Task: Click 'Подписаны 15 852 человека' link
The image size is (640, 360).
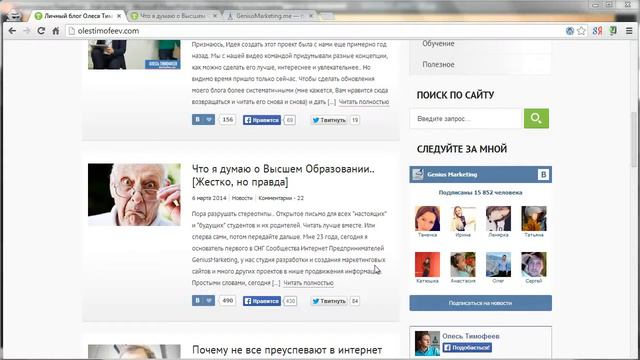Action: click(480, 193)
